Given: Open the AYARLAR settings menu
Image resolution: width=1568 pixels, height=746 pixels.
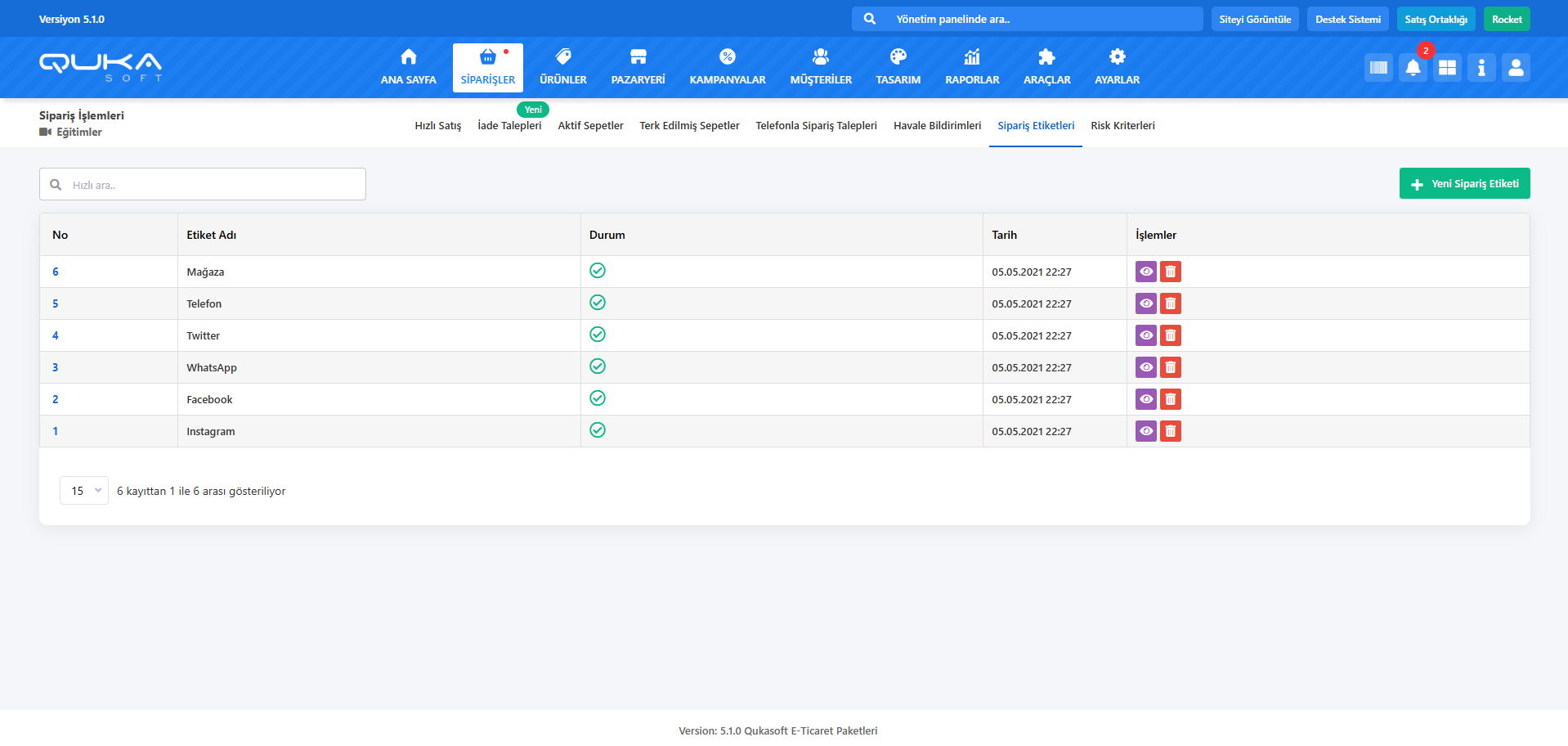Looking at the screenshot, I should 1117,68.
